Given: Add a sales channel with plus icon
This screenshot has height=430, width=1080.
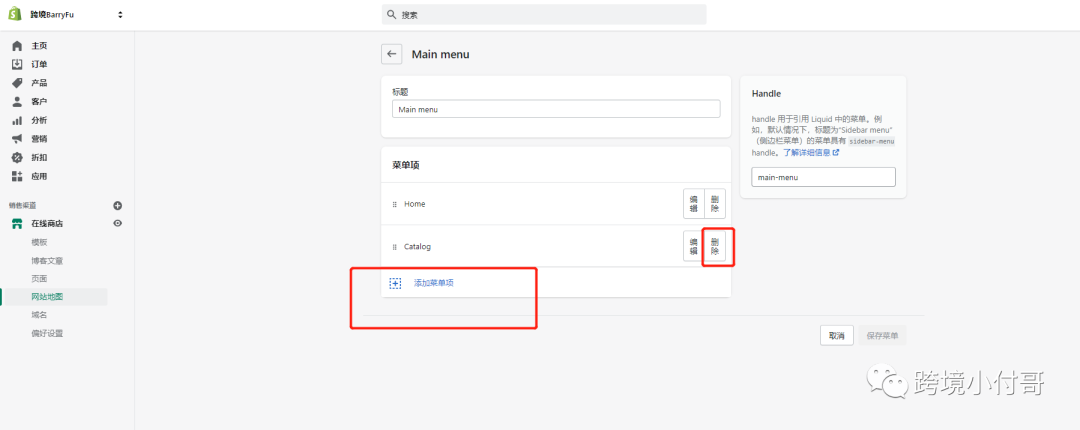Looking at the screenshot, I should tap(118, 205).
